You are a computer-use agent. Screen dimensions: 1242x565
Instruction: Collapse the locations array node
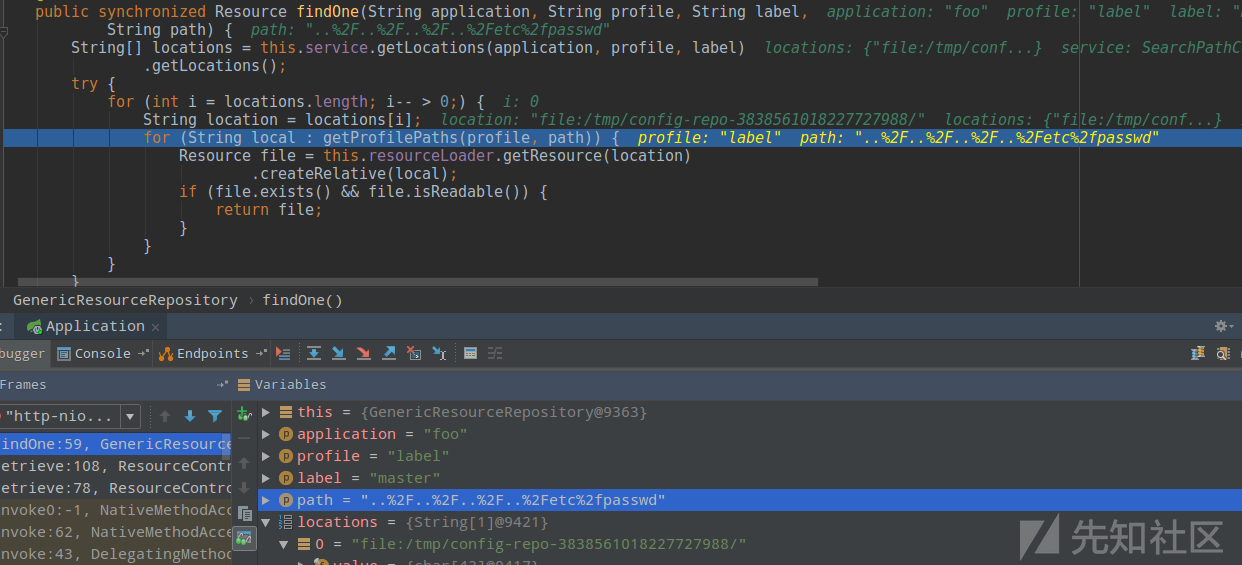266,522
